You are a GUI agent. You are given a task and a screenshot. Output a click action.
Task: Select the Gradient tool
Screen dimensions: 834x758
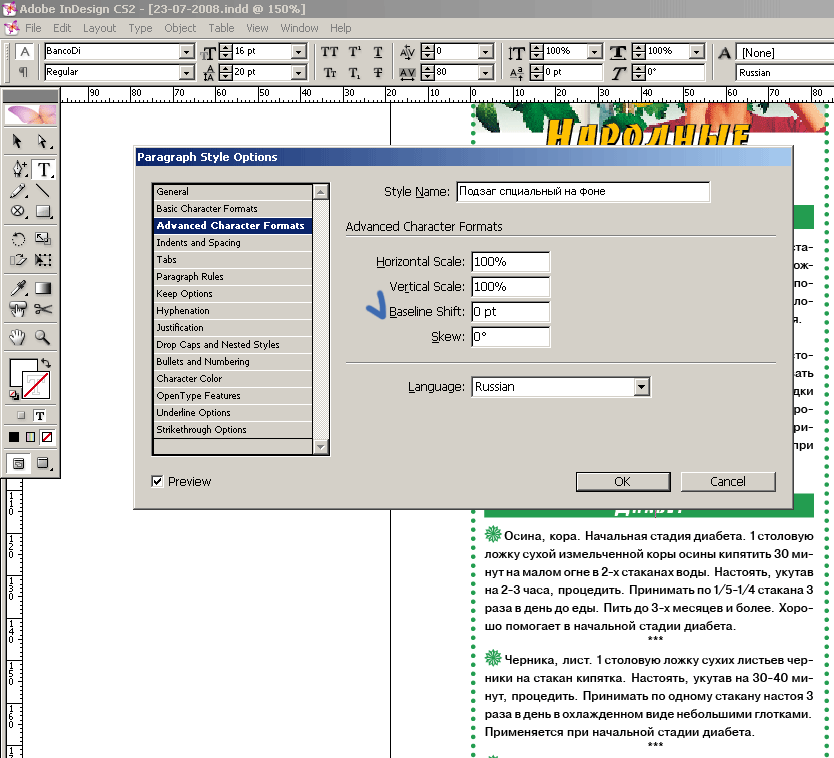[43, 288]
